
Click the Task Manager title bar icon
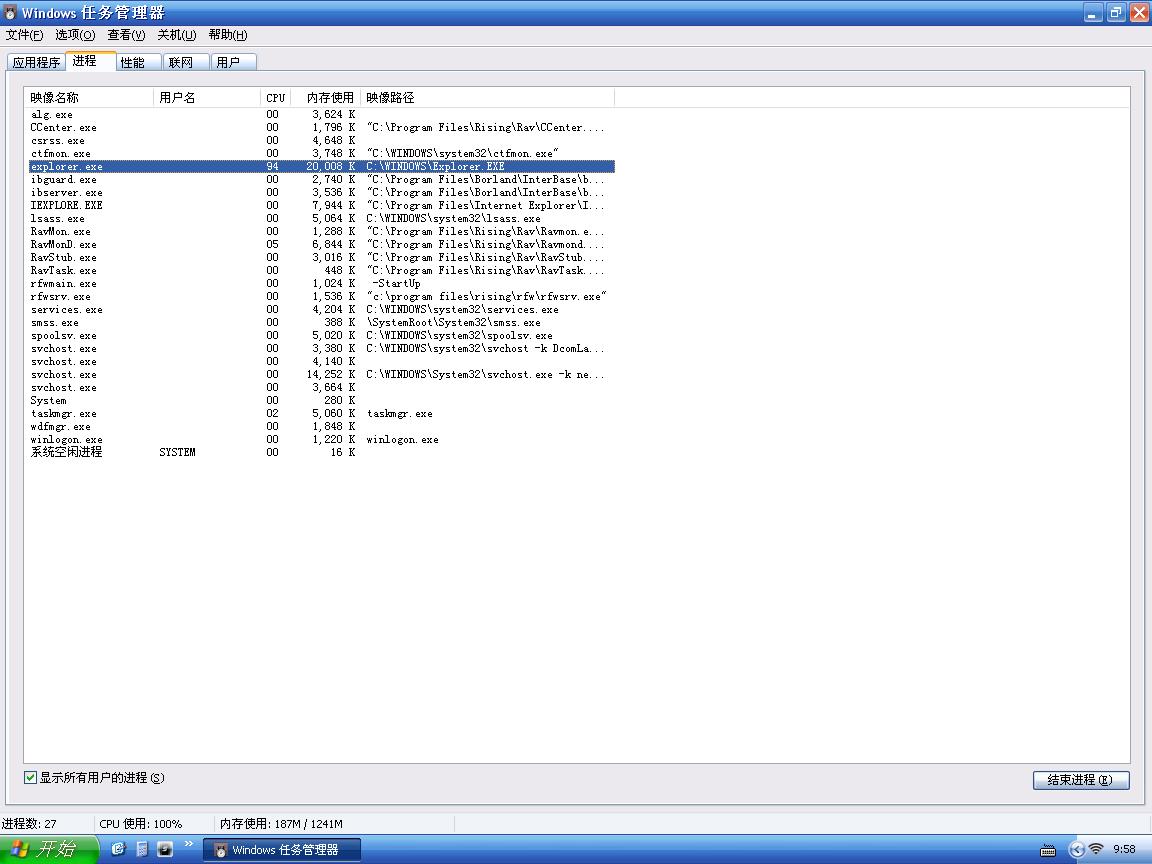(x=10, y=12)
